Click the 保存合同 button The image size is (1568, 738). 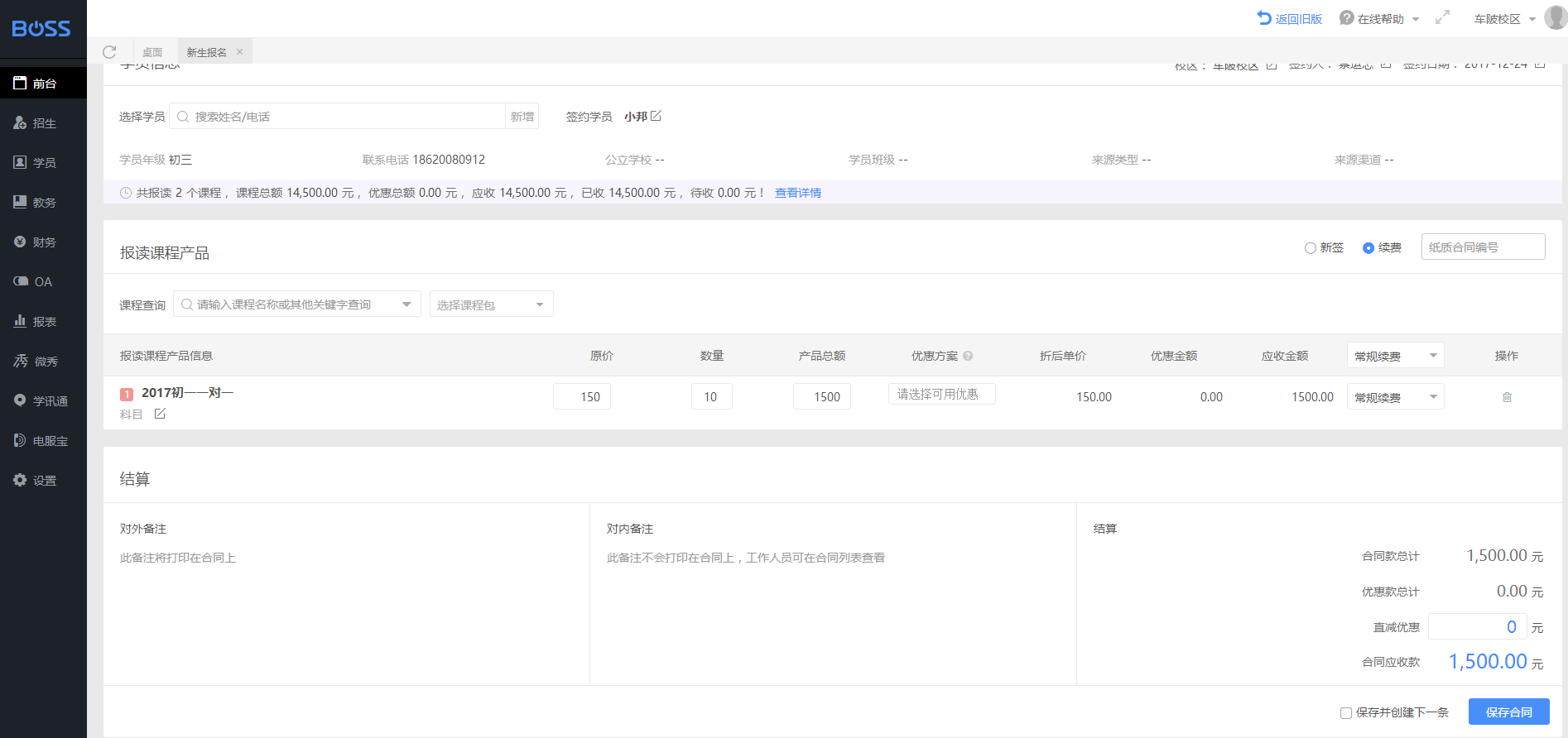(x=1509, y=712)
